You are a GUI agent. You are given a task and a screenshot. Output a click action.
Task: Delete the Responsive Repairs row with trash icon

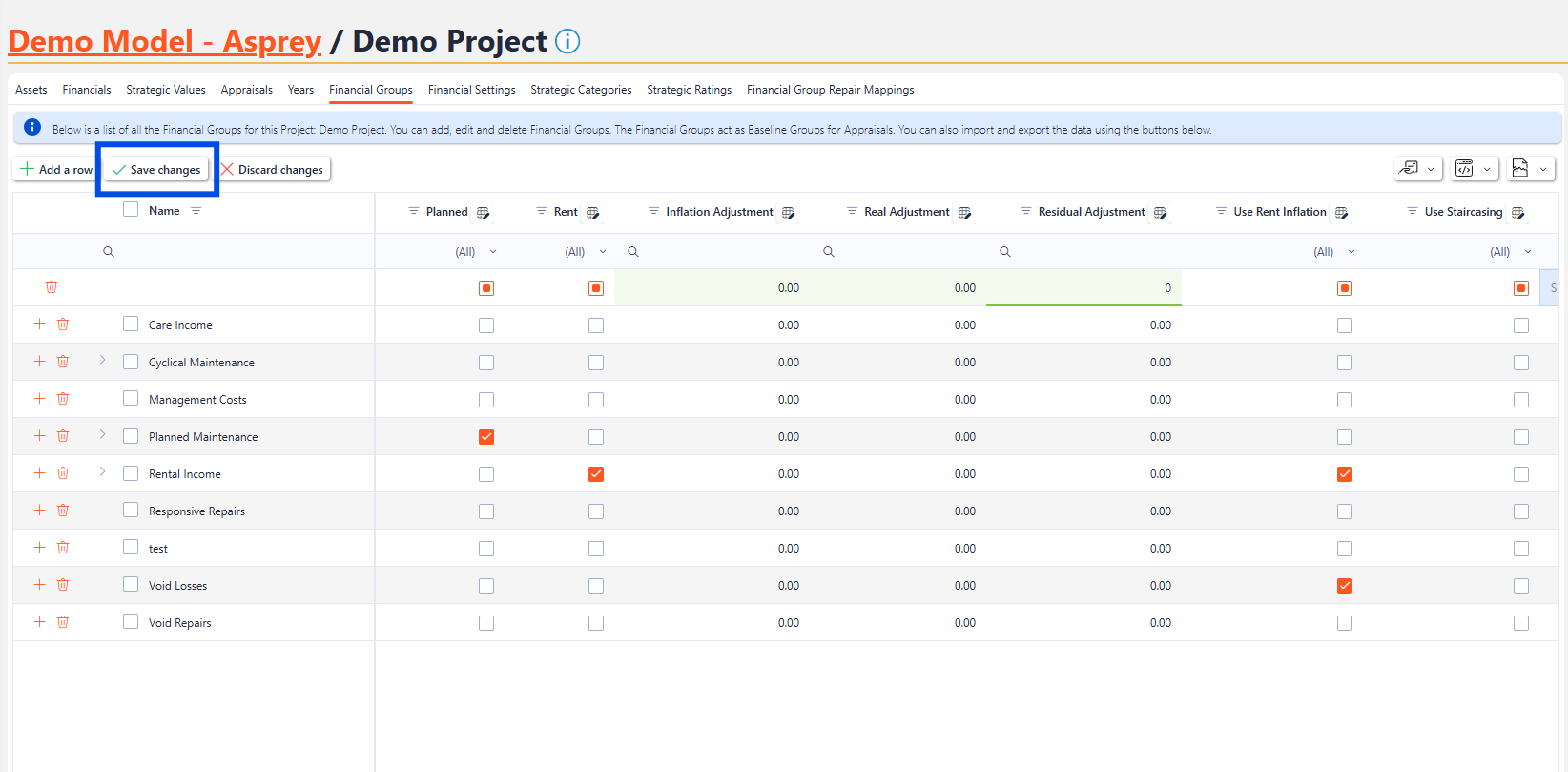pos(63,511)
